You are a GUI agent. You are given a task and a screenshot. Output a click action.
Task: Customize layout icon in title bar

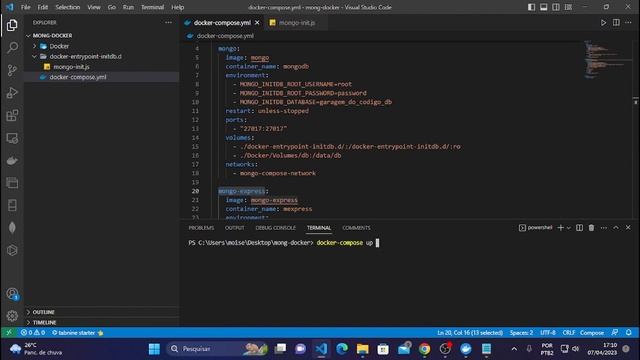pyautogui.click(x=568, y=7)
